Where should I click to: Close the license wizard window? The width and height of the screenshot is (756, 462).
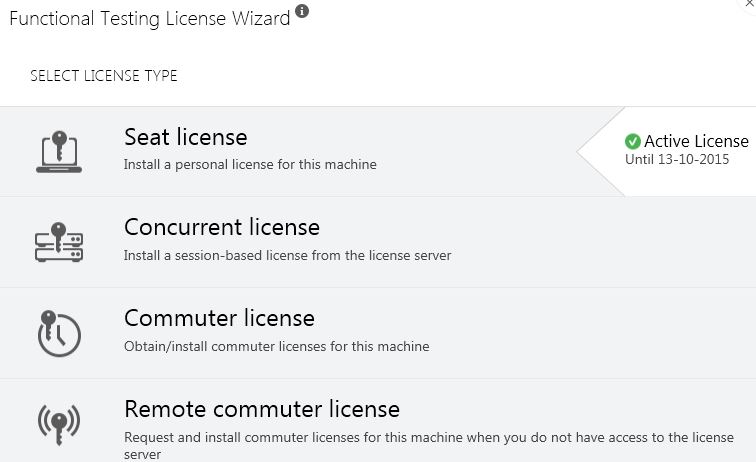click(x=750, y=3)
